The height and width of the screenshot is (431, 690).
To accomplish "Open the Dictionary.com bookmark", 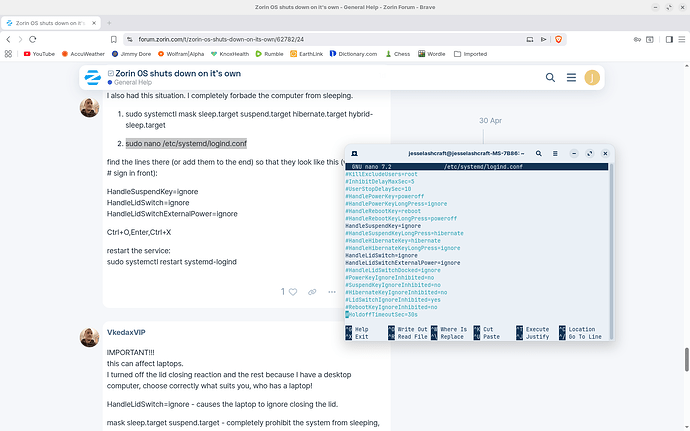I will [353, 54].
